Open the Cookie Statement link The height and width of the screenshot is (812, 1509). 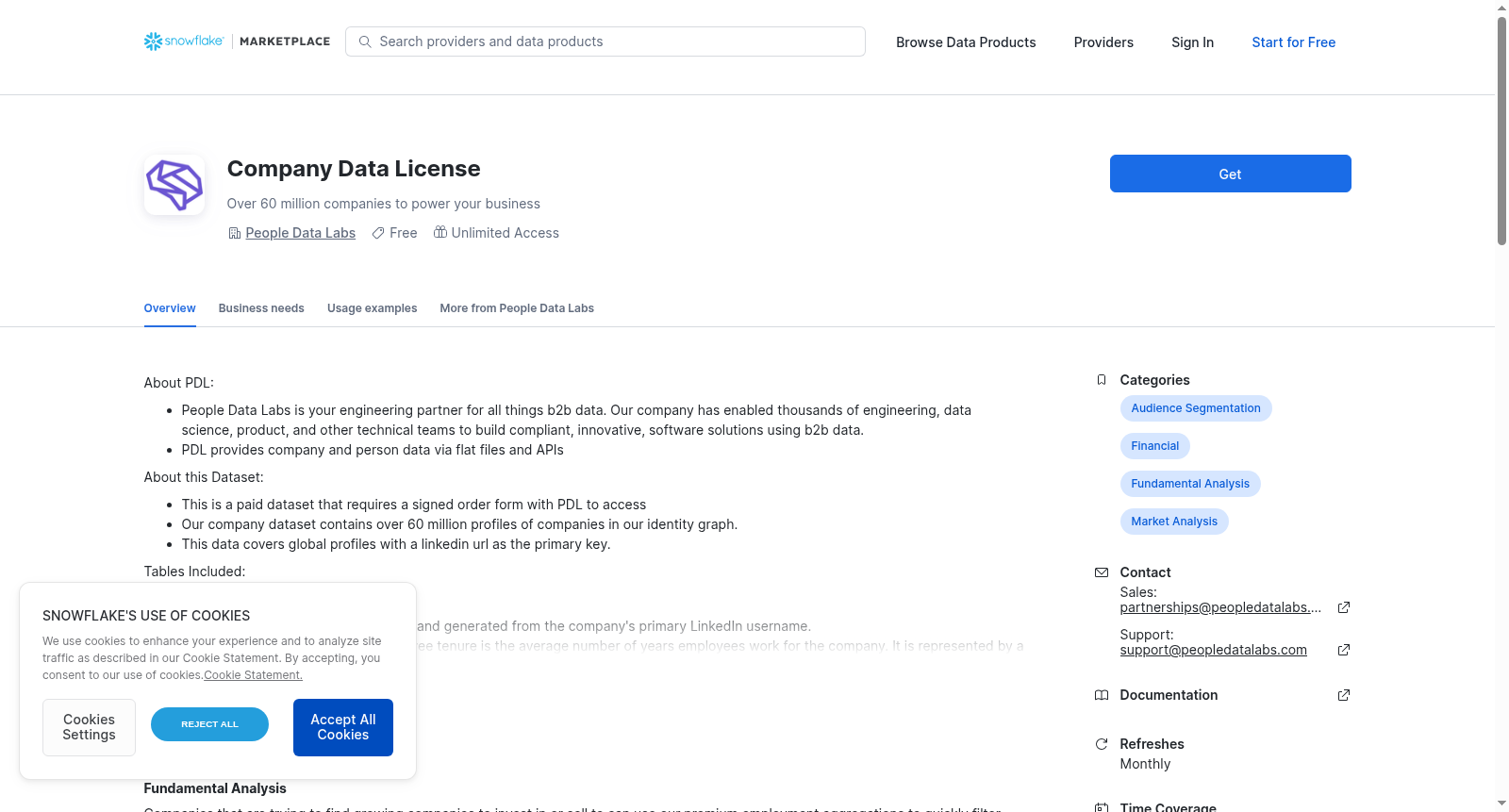point(253,675)
